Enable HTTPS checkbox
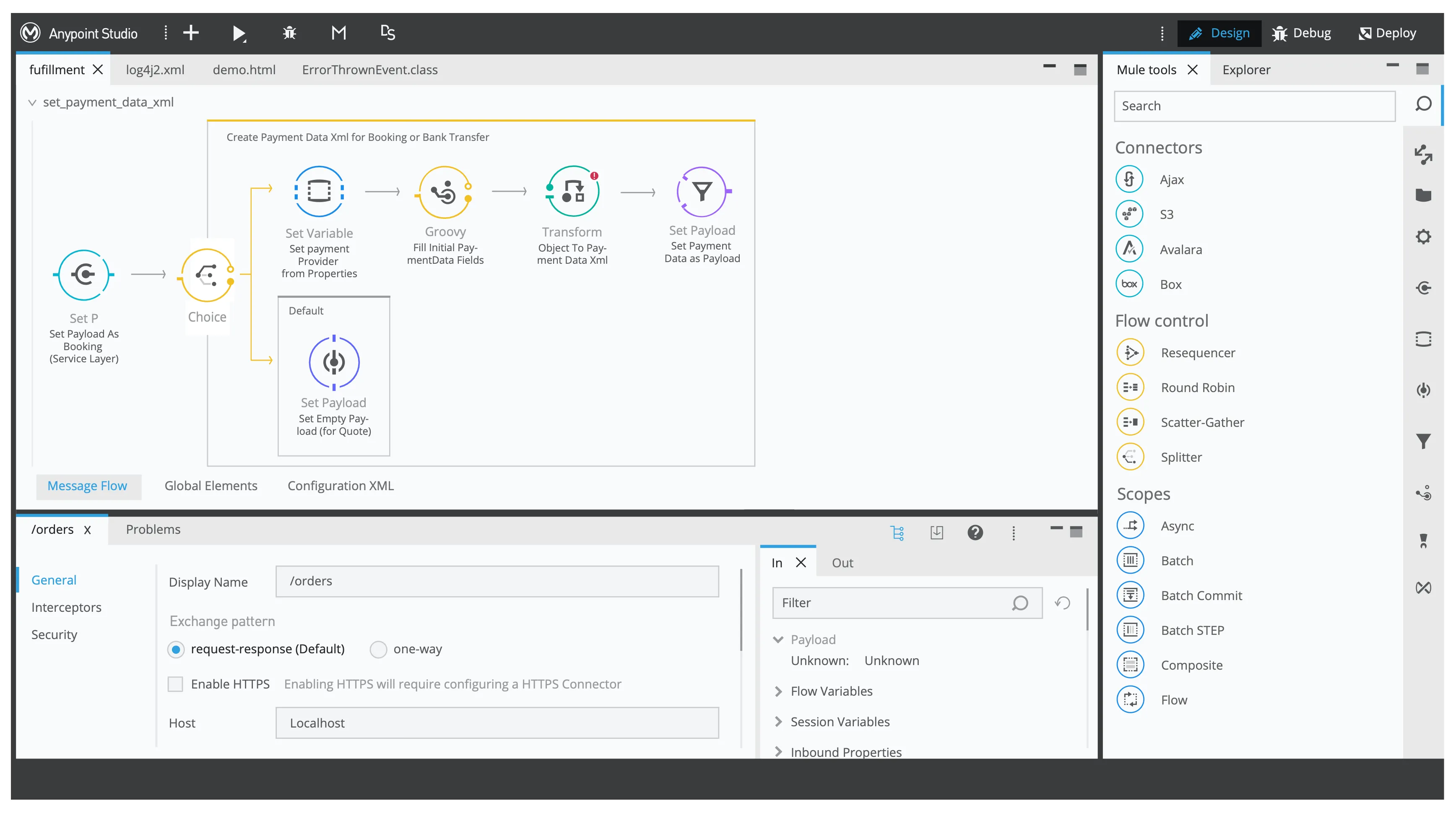The height and width of the screenshot is (816, 1456). click(x=176, y=684)
